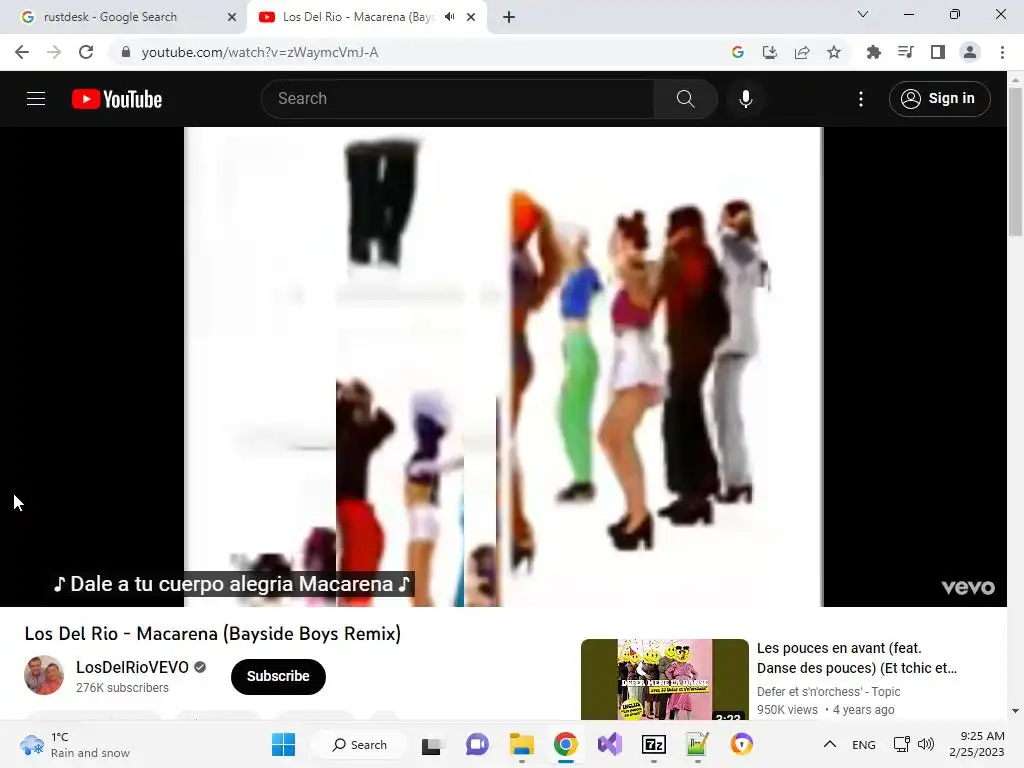
Task: Open Chrome extensions puzzle icon
Action: click(x=873, y=52)
